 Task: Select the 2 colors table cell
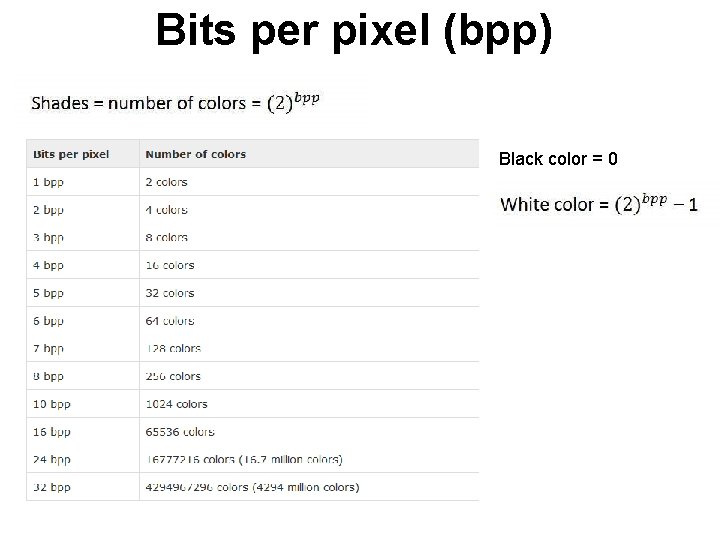[x=166, y=182]
